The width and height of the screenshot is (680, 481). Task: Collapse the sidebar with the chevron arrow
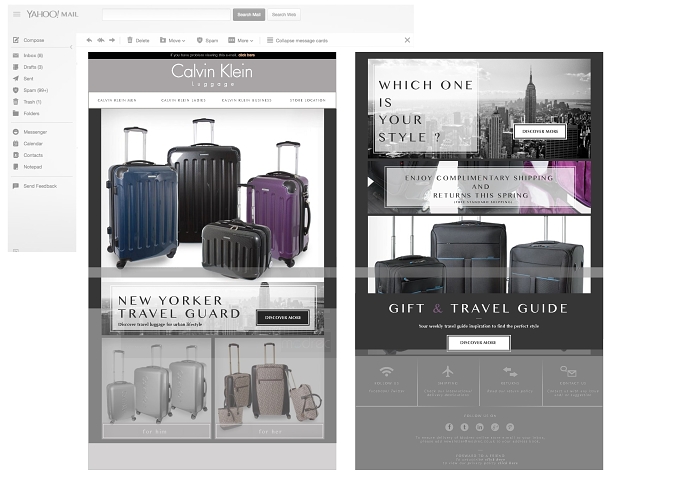coord(71,47)
